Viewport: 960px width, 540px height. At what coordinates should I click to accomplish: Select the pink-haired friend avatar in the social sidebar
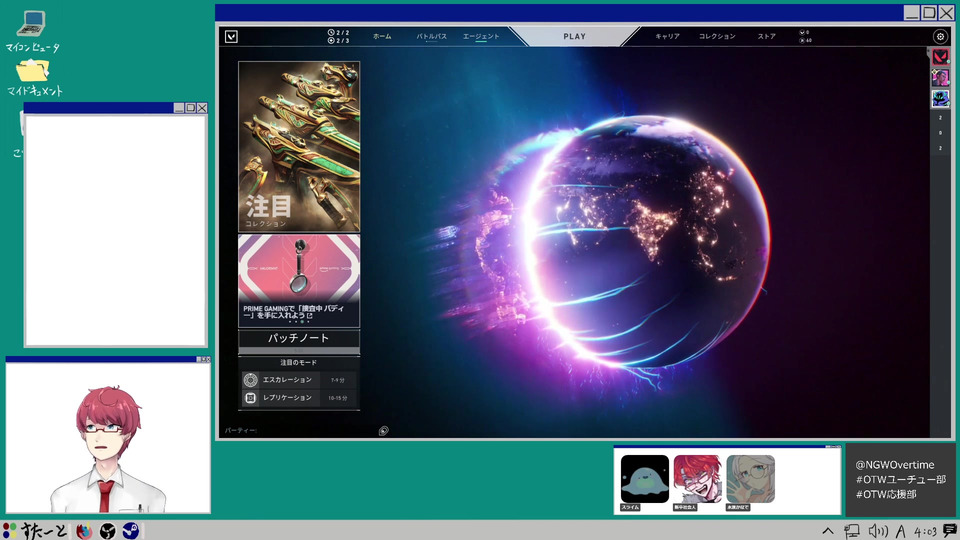coord(940,78)
